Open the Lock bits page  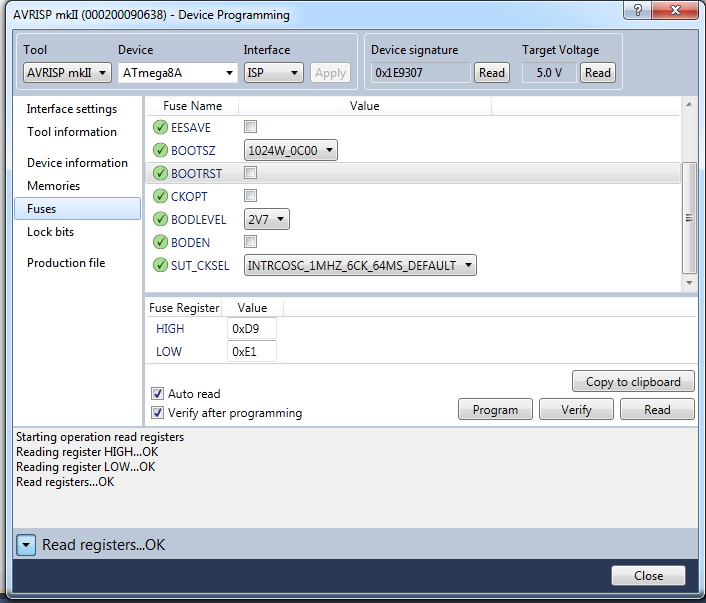coord(50,232)
